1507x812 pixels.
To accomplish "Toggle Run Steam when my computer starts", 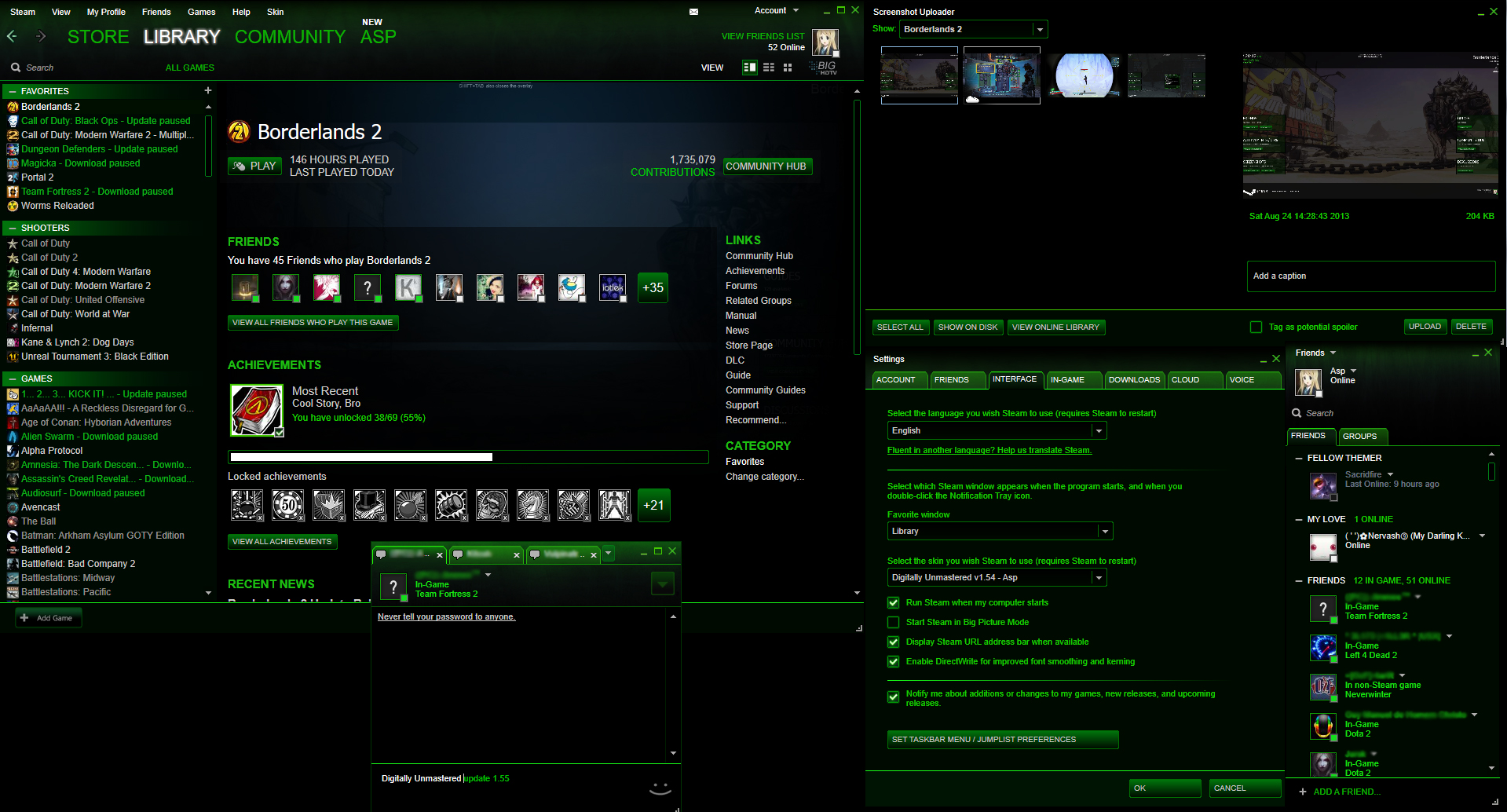I will point(893,603).
